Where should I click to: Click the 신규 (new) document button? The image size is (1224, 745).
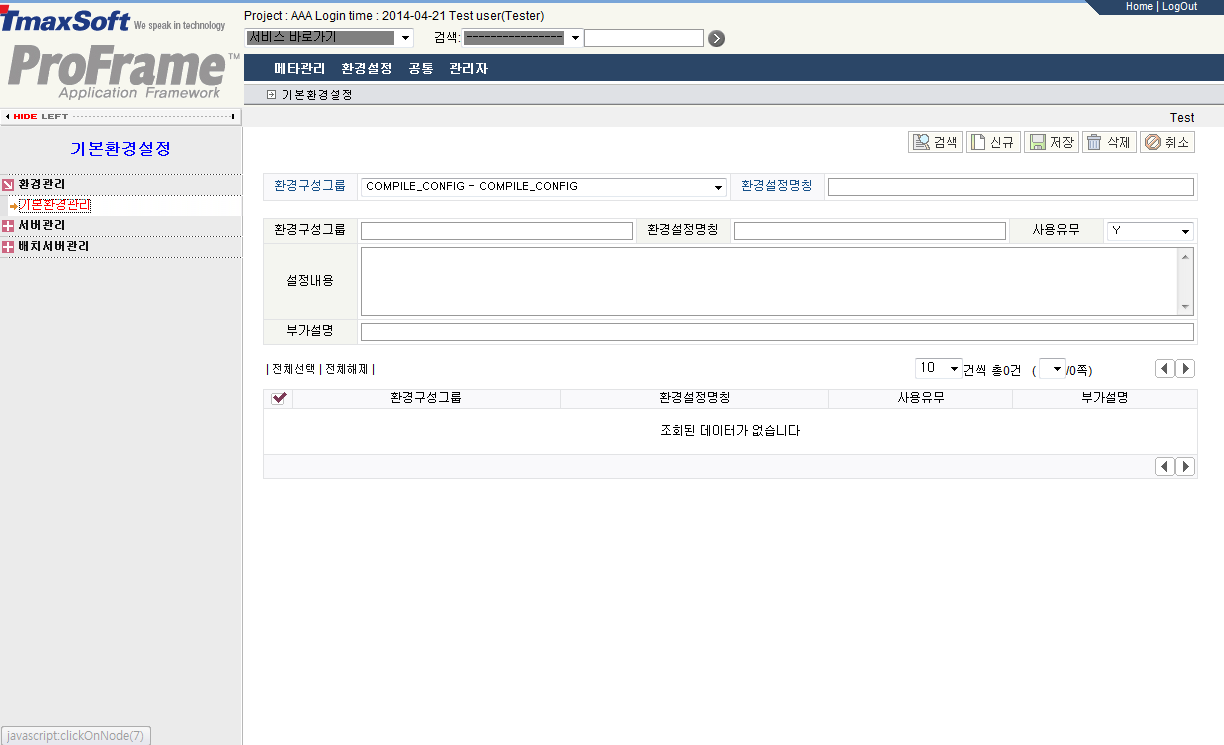click(x=992, y=143)
